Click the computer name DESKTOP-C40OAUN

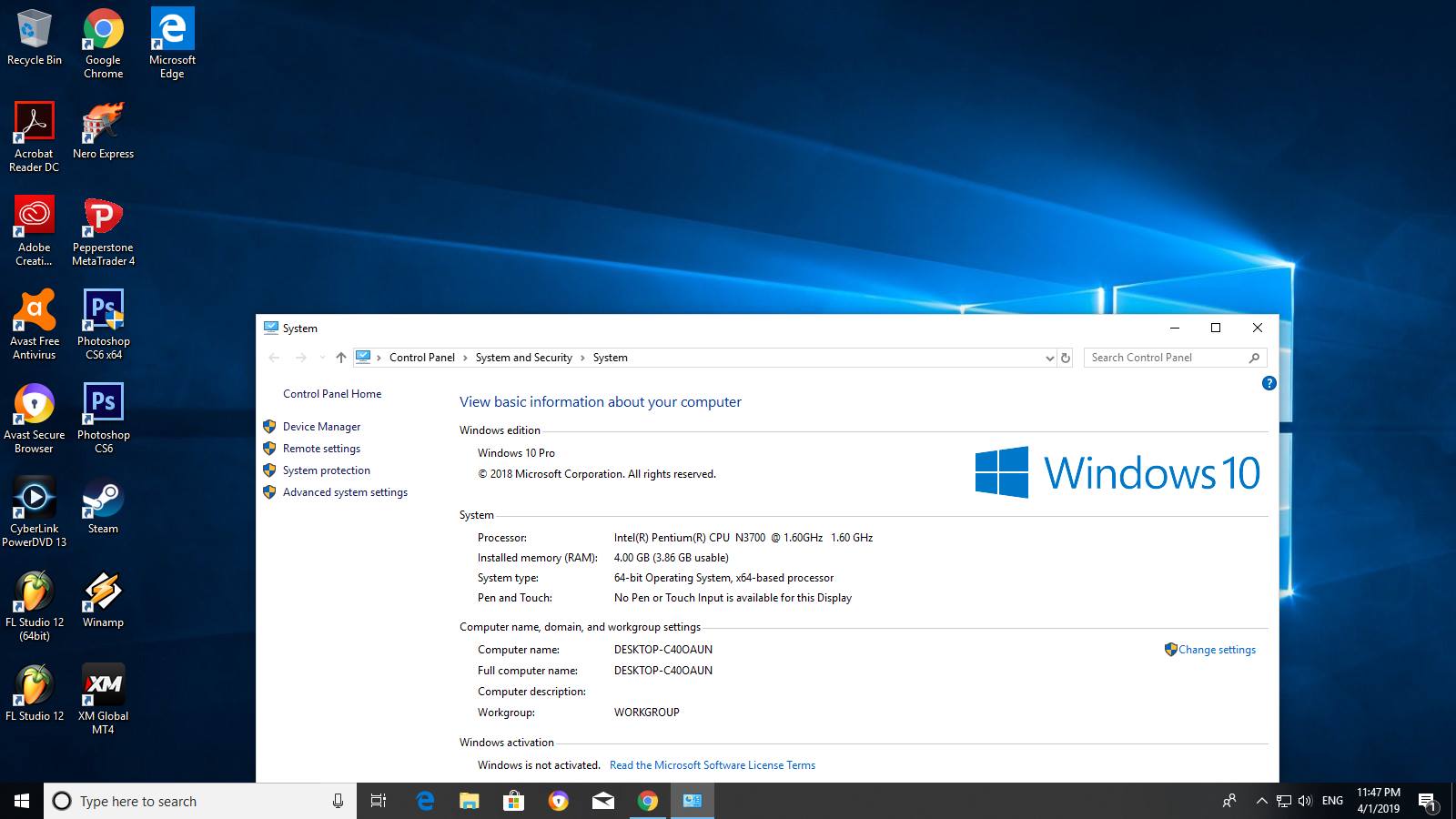[663, 650]
